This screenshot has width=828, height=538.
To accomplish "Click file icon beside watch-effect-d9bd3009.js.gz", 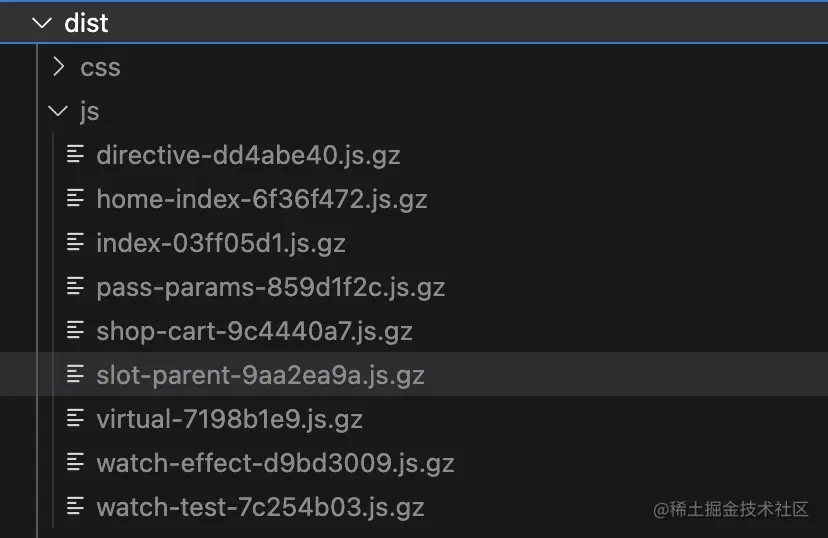I will click(x=75, y=462).
